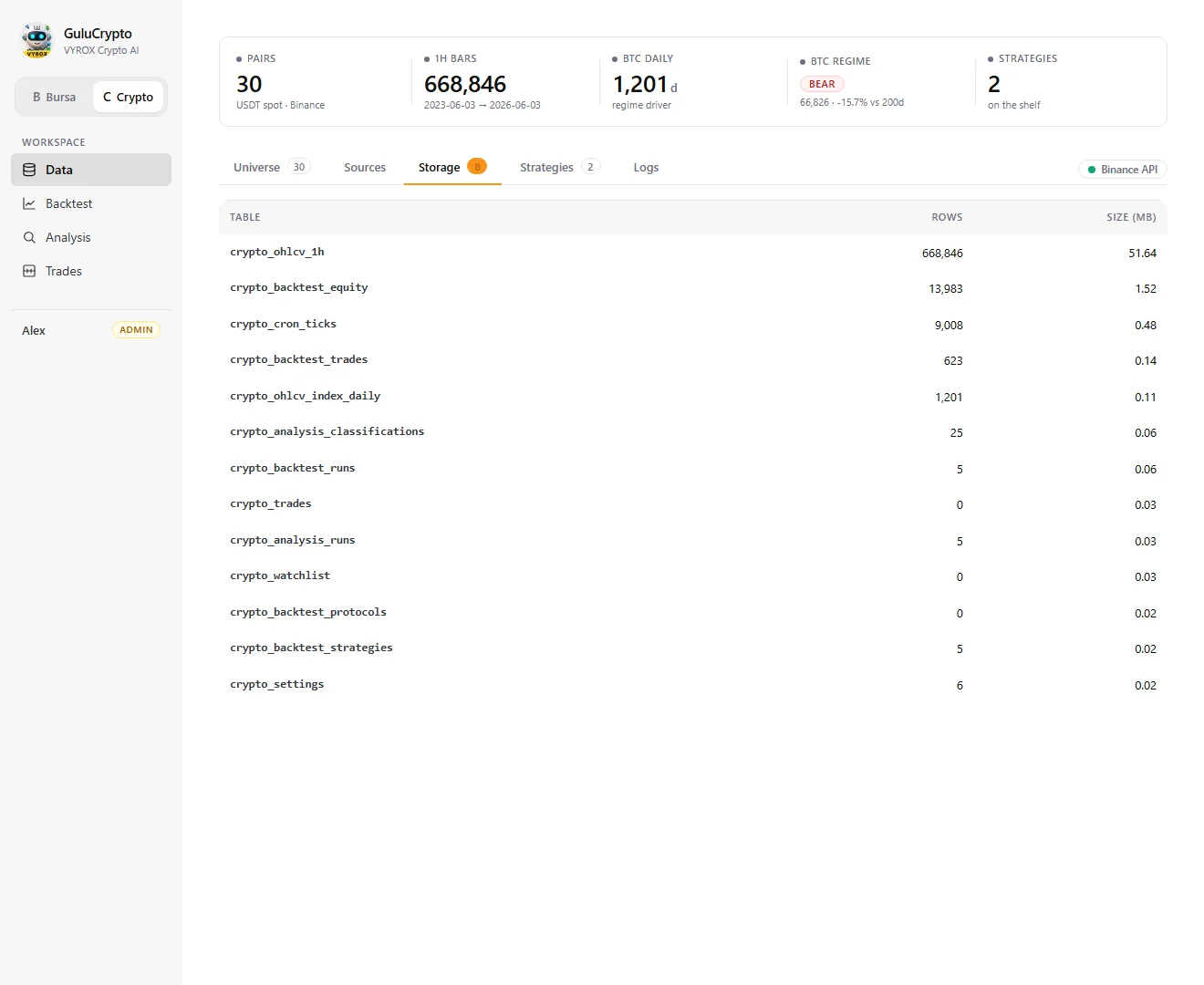The image size is (1204, 985).
Task: Sort by the ROWS column header
Action: pos(947,217)
